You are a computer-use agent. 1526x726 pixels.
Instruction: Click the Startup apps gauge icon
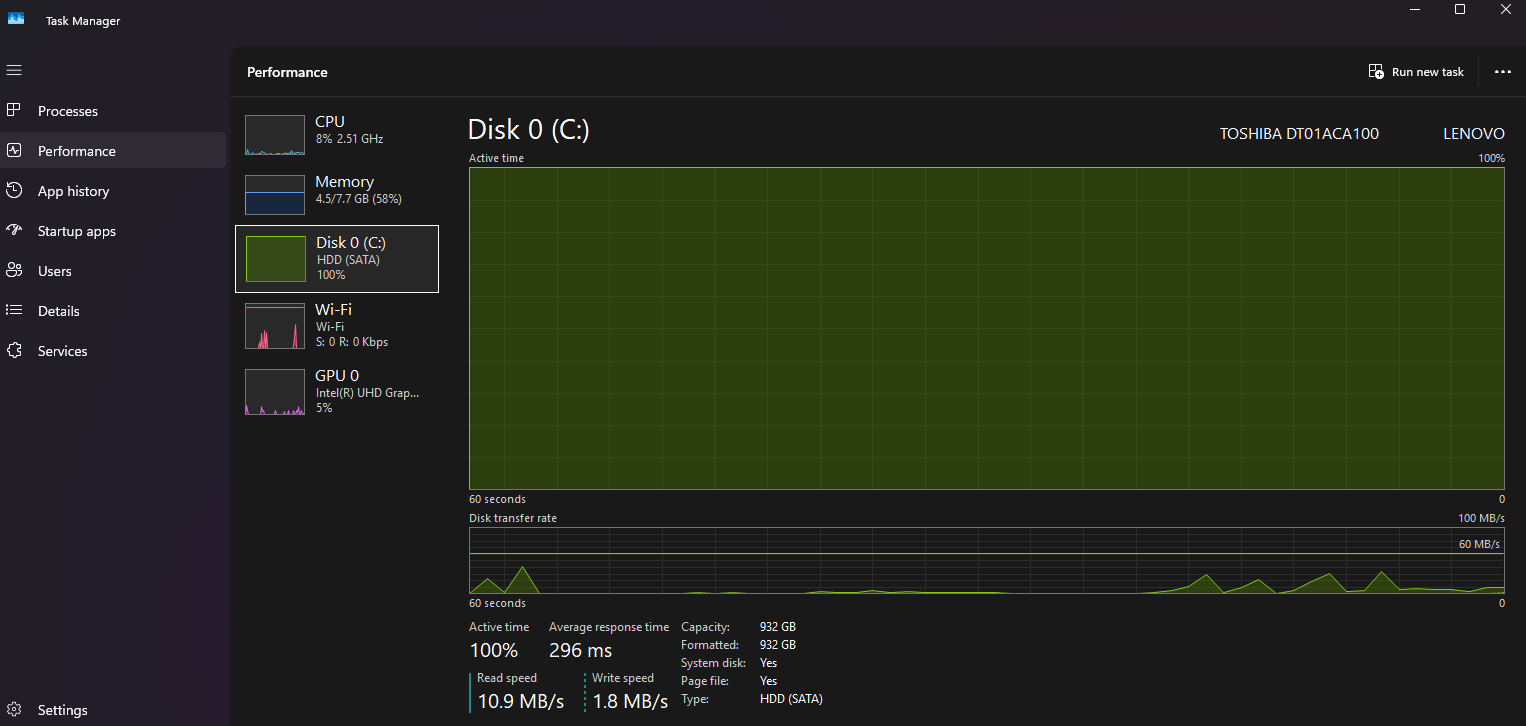(x=14, y=230)
